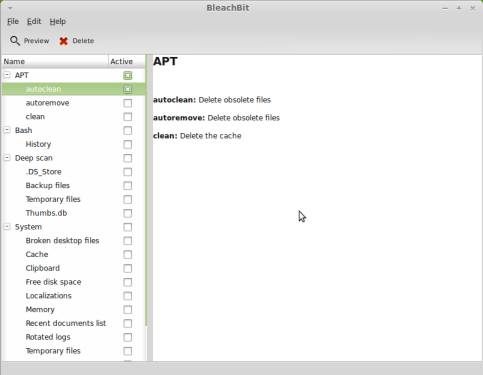The width and height of the screenshot is (483, 375).
Task: Collapse the APT tree group
Action: pyautogui.click(x=7, y=75)
